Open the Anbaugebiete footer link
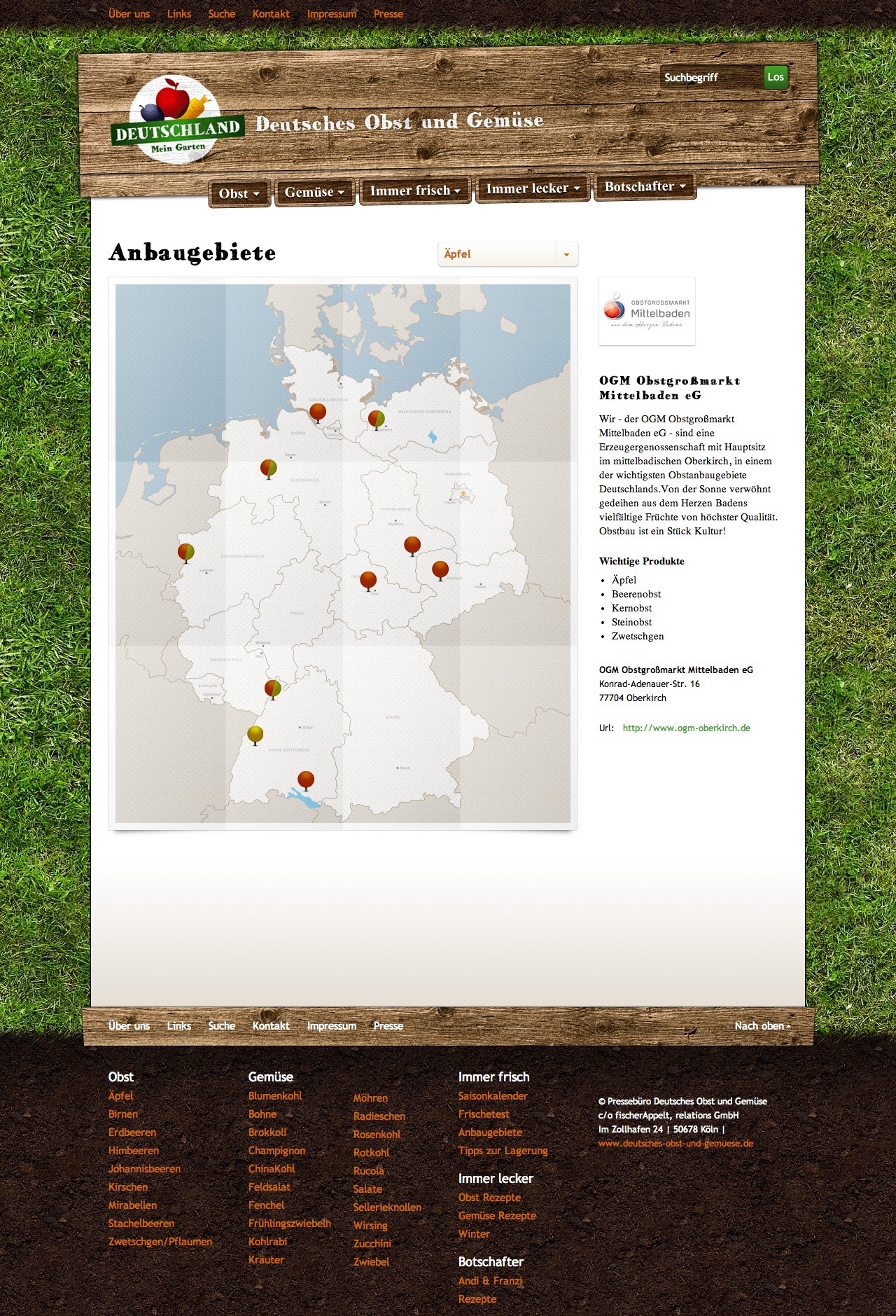This screenshot has height=1316, width=896. click(x=490, y=1132)
